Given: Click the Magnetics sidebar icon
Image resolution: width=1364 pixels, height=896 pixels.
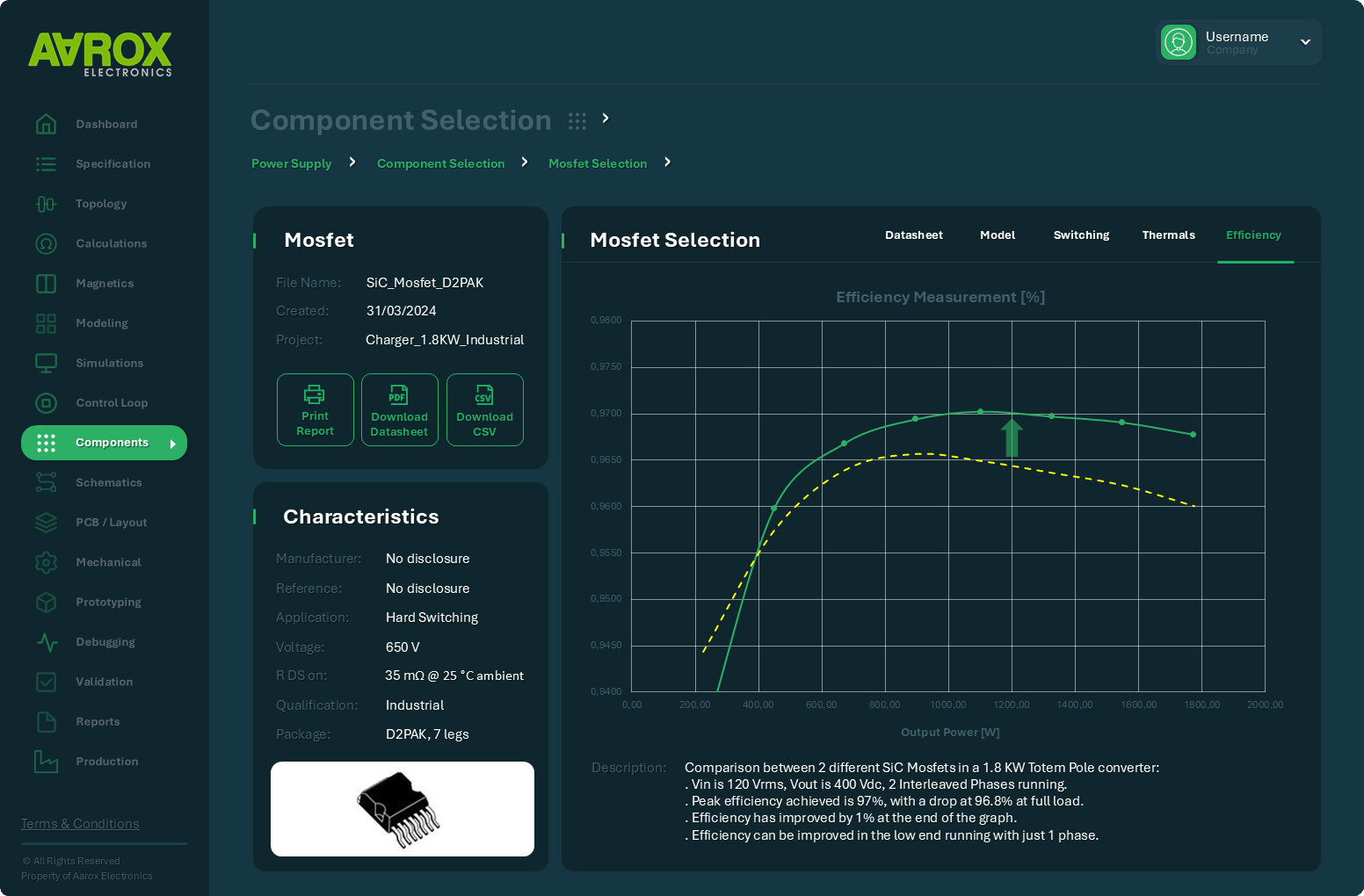Looking at the screenshot, I should [46, 283].
